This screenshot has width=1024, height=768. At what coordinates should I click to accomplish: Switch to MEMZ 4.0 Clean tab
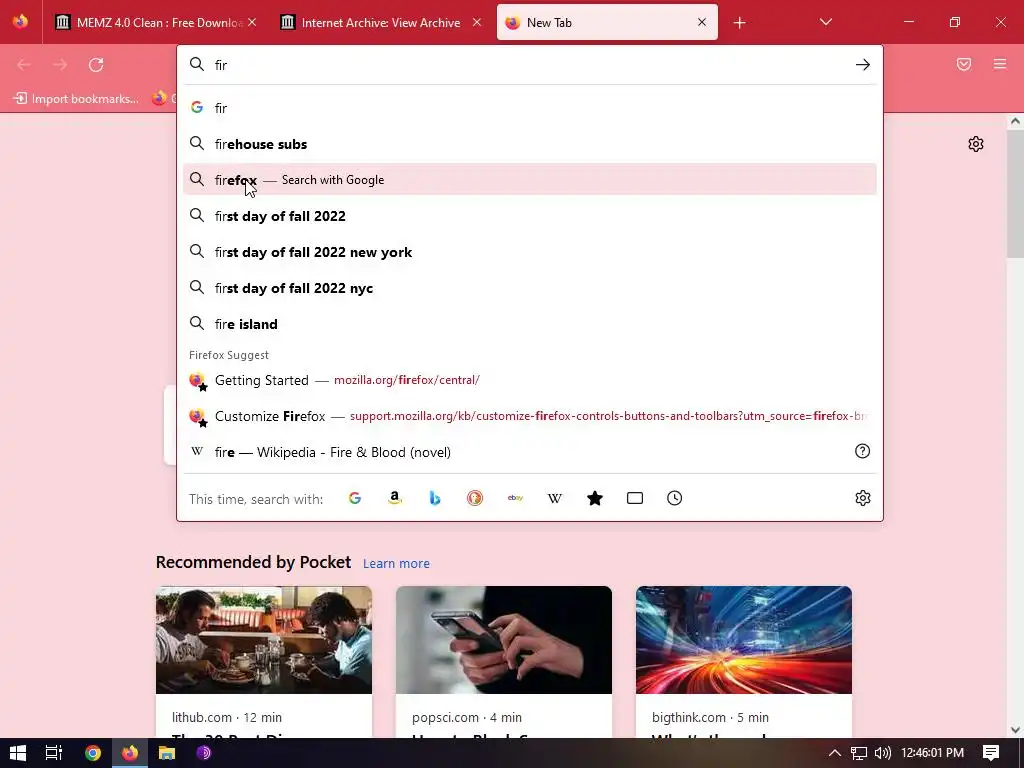pyautogui.click(x=156, y=22)
